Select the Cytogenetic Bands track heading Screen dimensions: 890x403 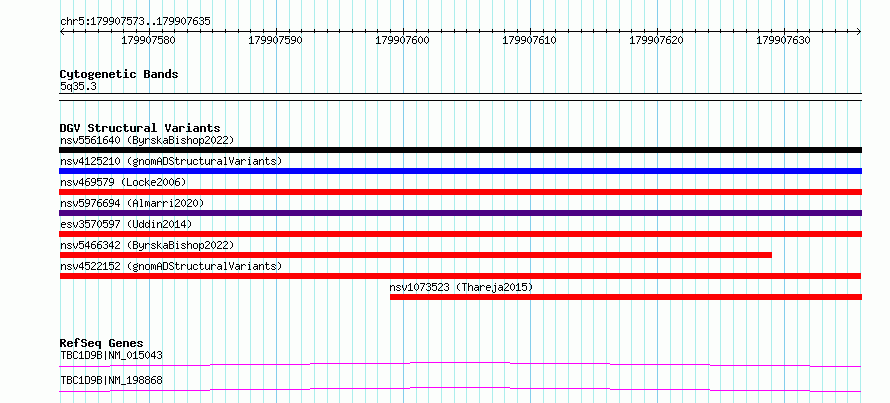pos(119,74)
